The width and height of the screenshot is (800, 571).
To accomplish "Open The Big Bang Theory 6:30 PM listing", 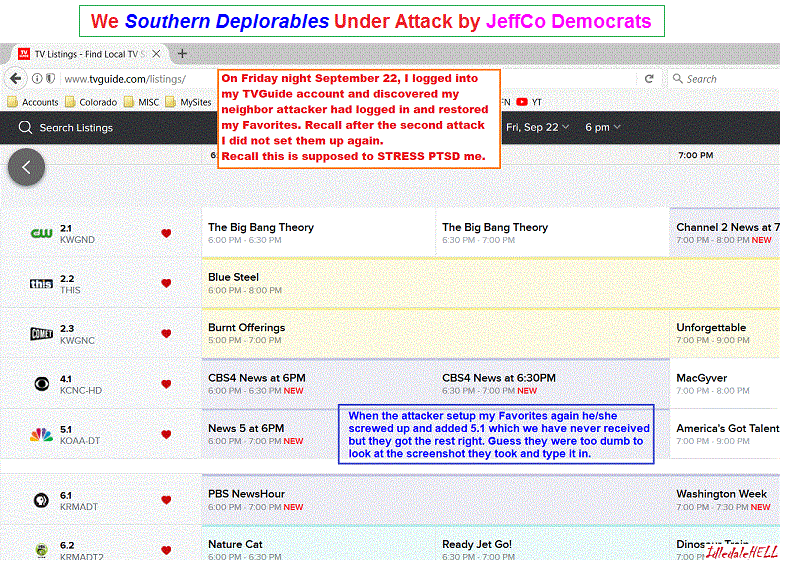I will coord(553,233).
